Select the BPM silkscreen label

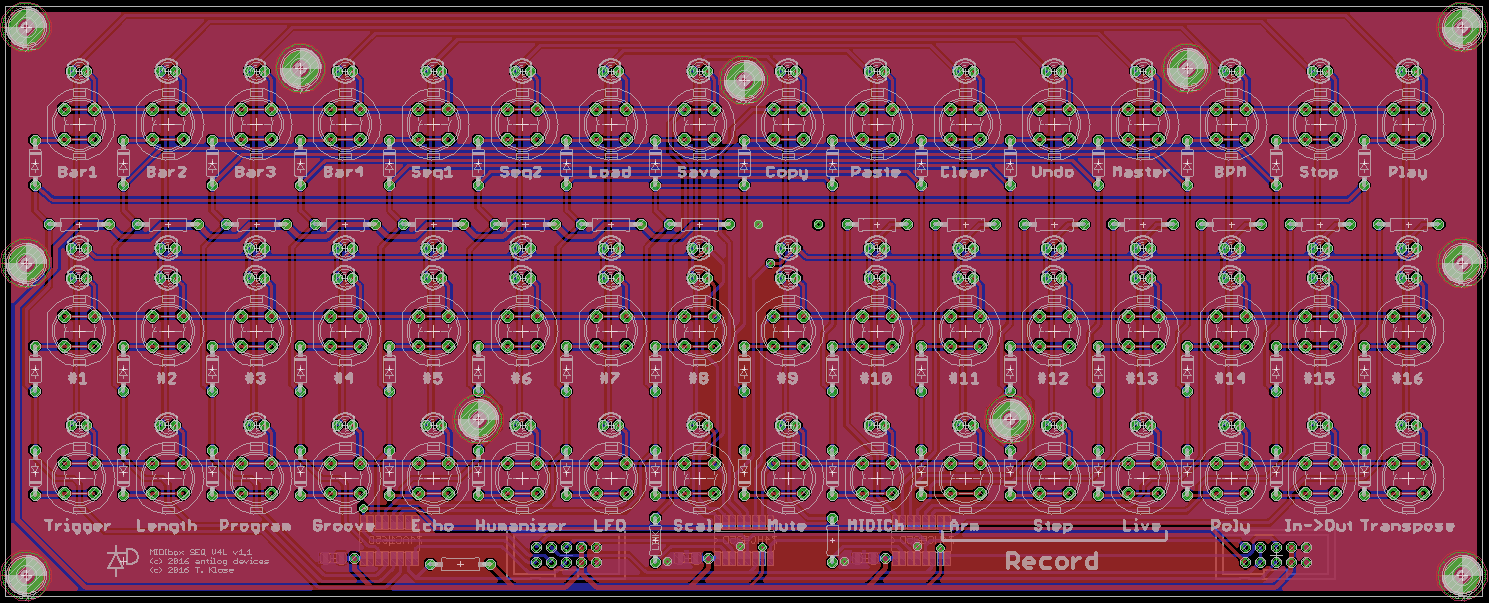click(x=1230, y=172)
